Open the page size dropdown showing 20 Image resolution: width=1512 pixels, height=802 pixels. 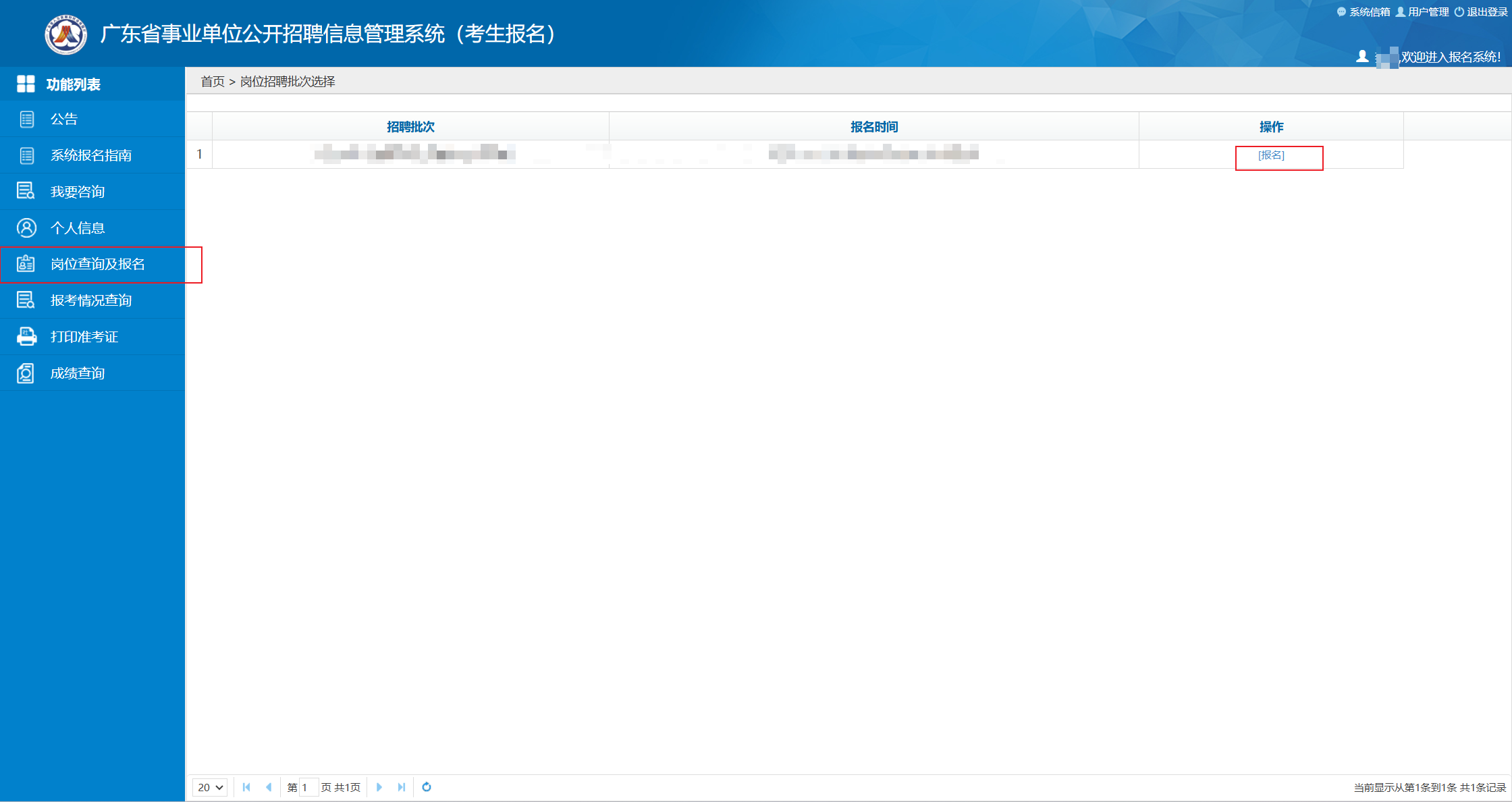pos(210,787)
